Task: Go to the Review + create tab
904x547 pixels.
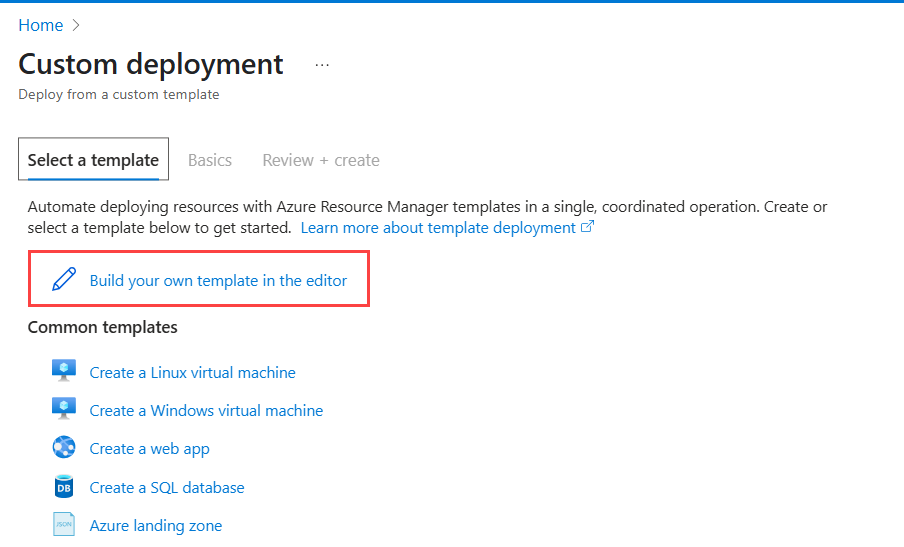Action: click(x=321, y=160)
